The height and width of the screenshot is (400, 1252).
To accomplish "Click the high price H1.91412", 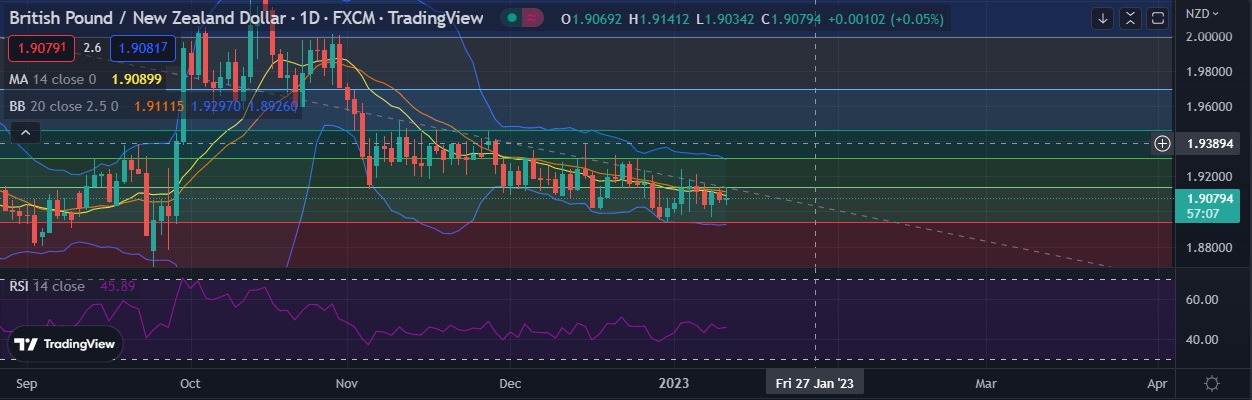I will pos(658,18).
